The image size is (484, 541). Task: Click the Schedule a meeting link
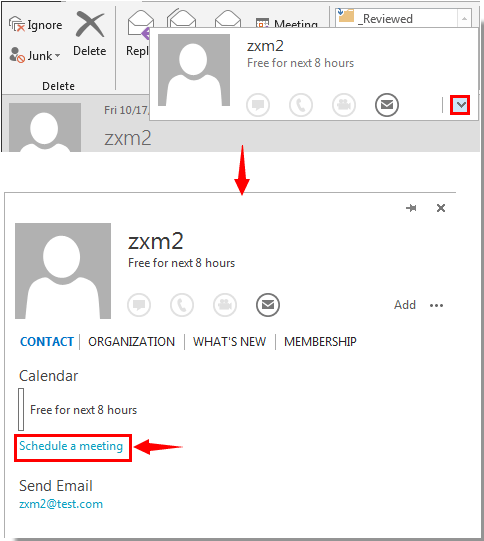[x=71, y=446]
